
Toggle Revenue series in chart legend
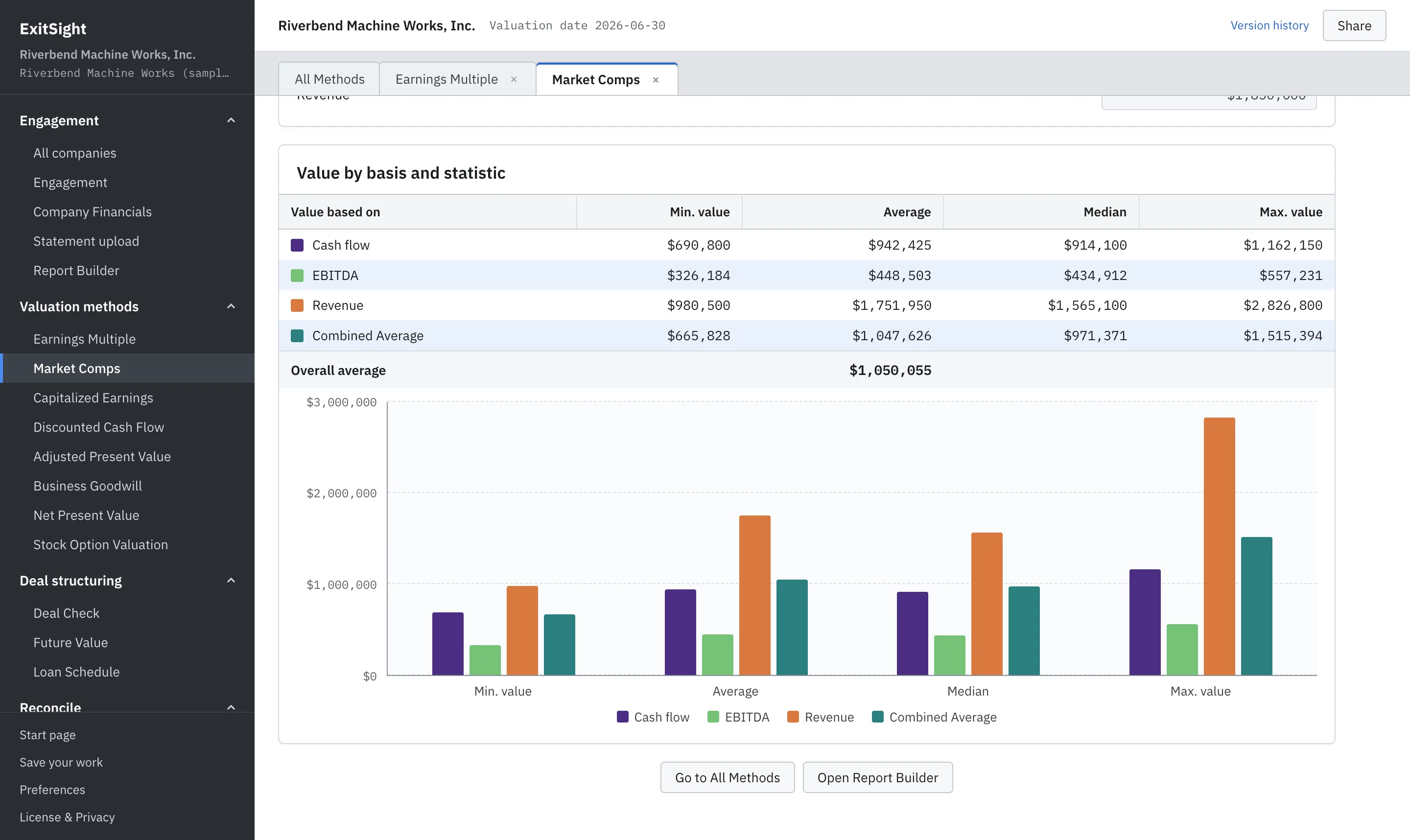pos(820,717)
